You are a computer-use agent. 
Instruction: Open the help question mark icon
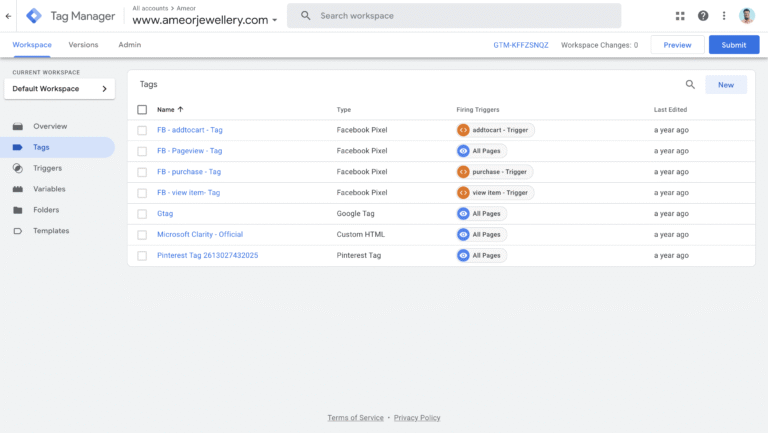point(703,16)
